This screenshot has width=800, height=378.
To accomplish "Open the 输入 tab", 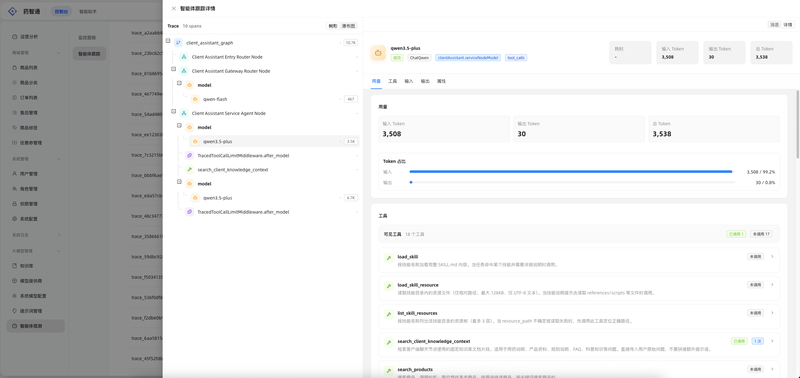I will pyautogui.click(x=409, y=81).
